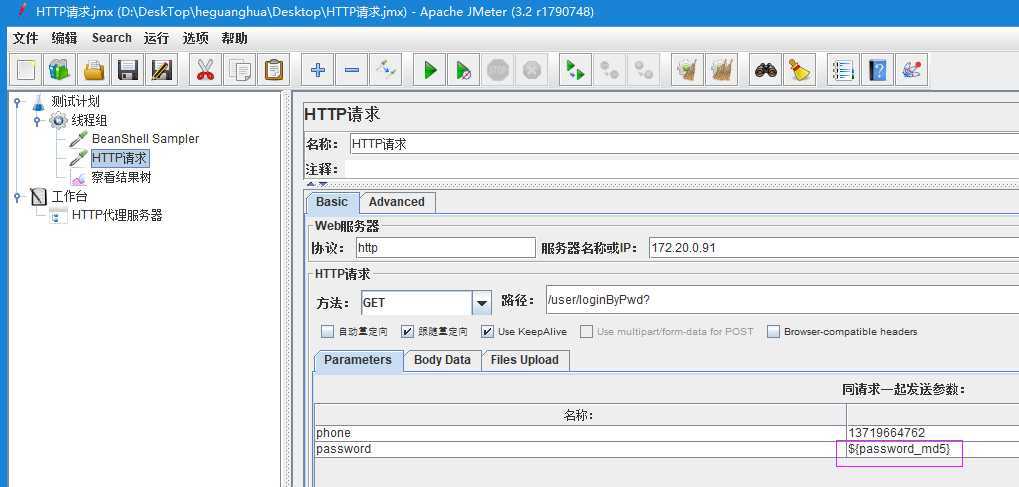The image size is (1019, 487).
Task: Save the test plan with floppy icon
Action: (x=128, y=70)
